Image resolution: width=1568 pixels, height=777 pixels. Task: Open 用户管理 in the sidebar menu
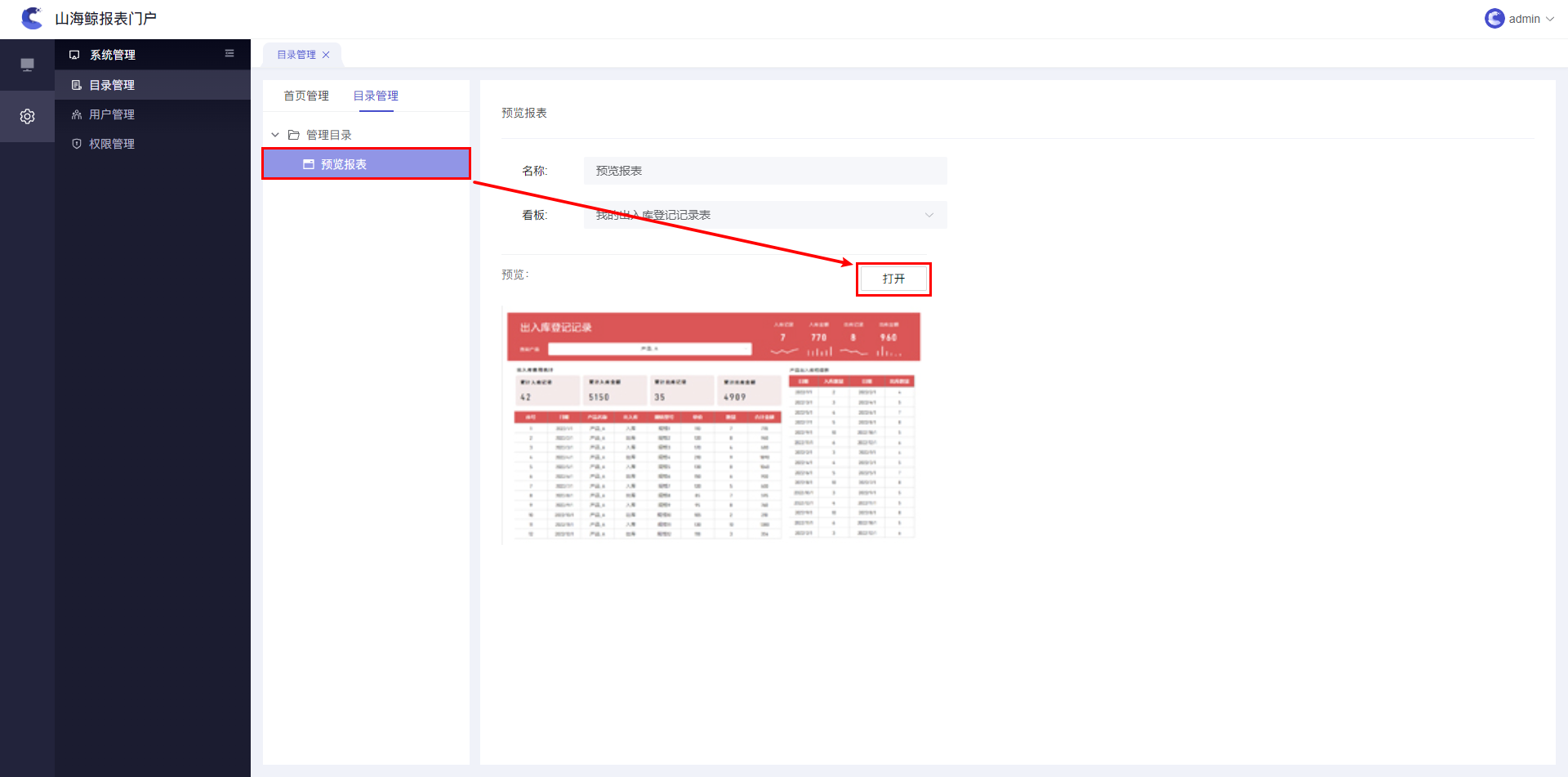(153, 114)
